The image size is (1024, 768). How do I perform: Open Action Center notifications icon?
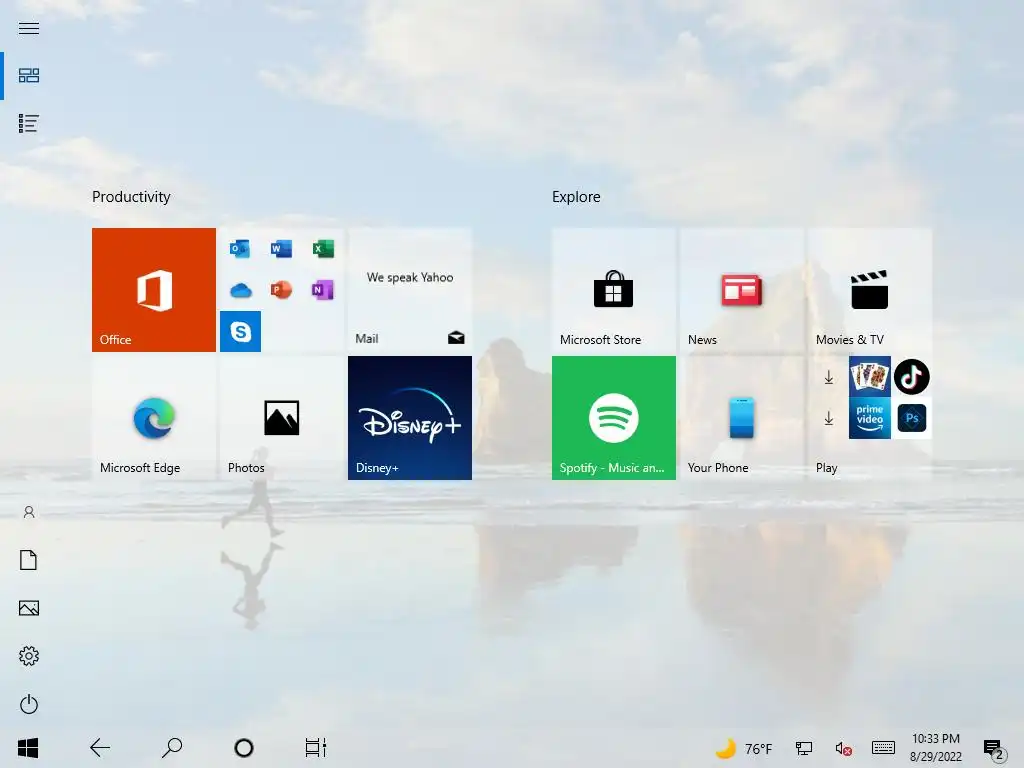tap(993, 748)
